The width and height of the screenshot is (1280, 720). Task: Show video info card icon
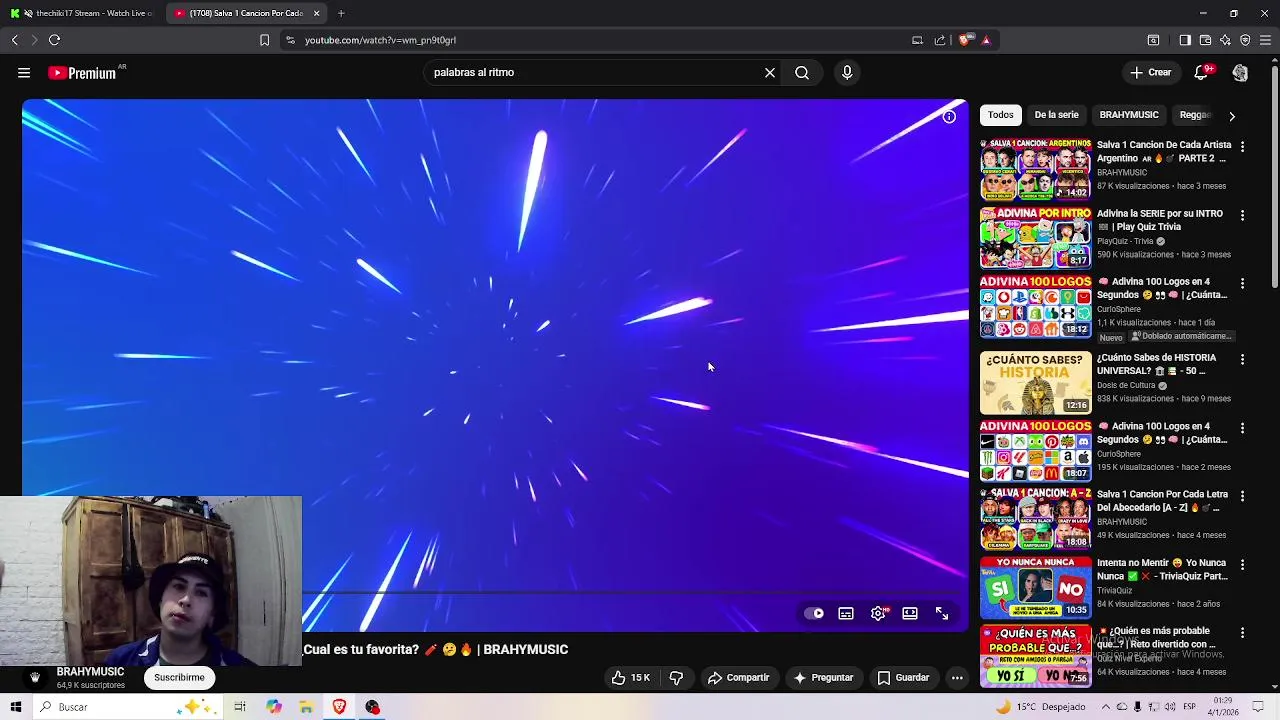pos(949,117)
